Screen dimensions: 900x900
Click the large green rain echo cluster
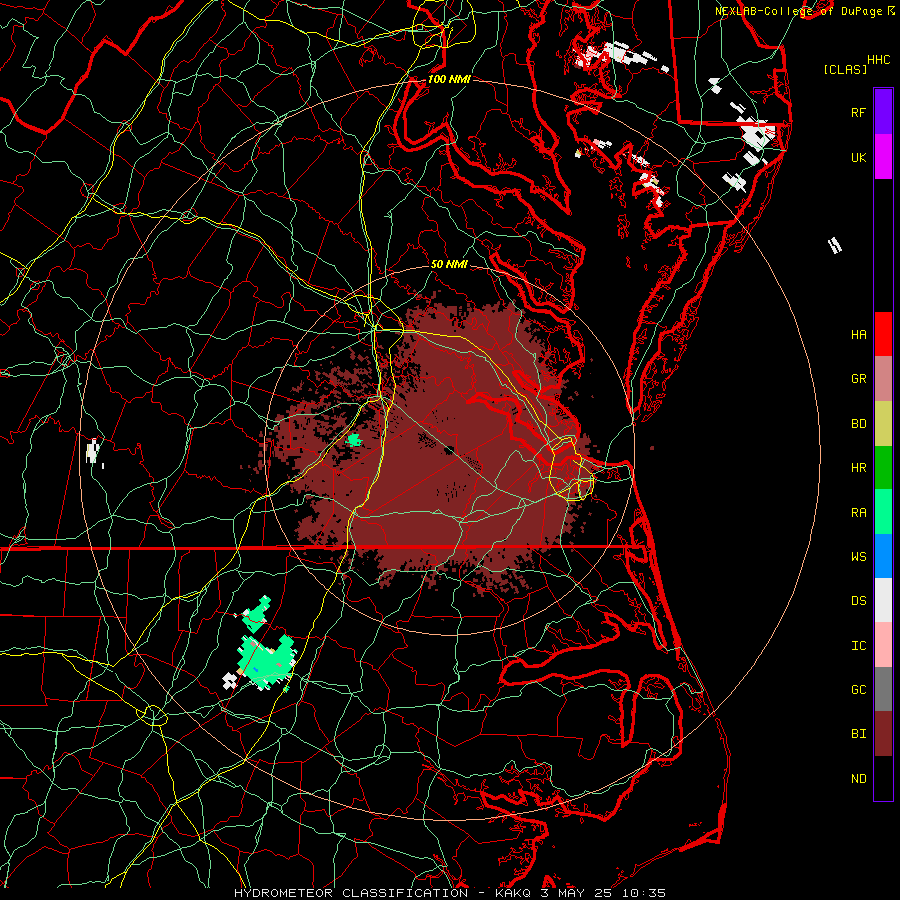click(265, 661)
